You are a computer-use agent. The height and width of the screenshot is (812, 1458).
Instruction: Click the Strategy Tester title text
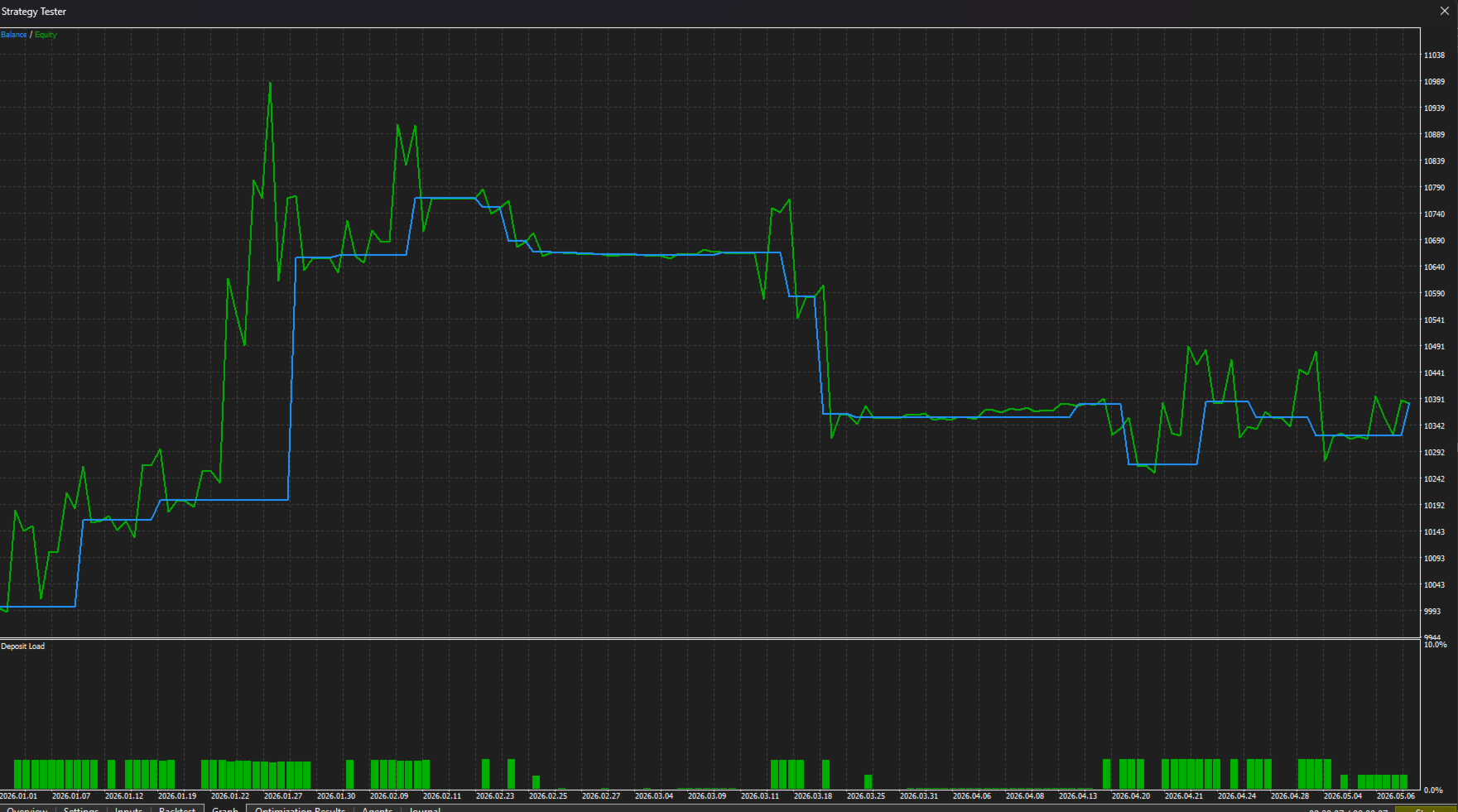pos(34,12)
